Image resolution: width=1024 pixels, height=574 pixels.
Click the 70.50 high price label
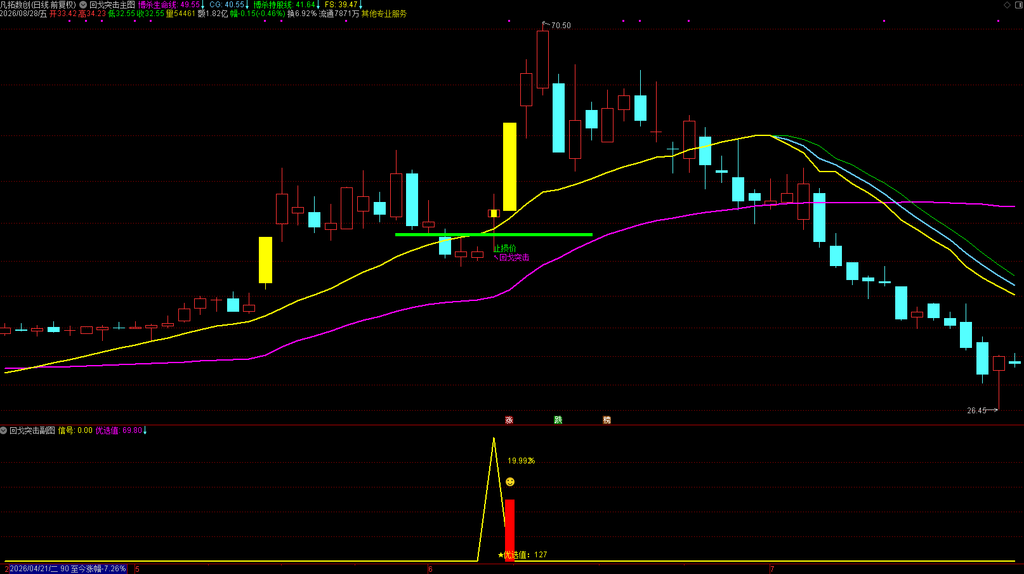(557, 25)
